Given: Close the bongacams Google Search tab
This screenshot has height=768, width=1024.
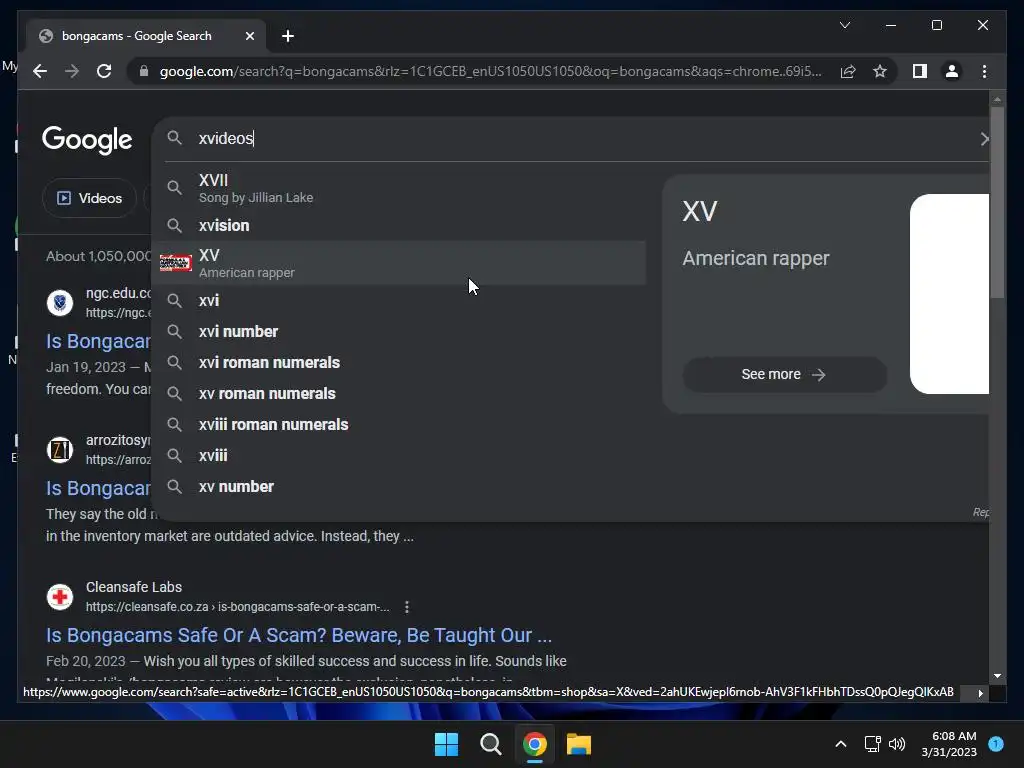Looking at the screenshot, I should point(249,36).
